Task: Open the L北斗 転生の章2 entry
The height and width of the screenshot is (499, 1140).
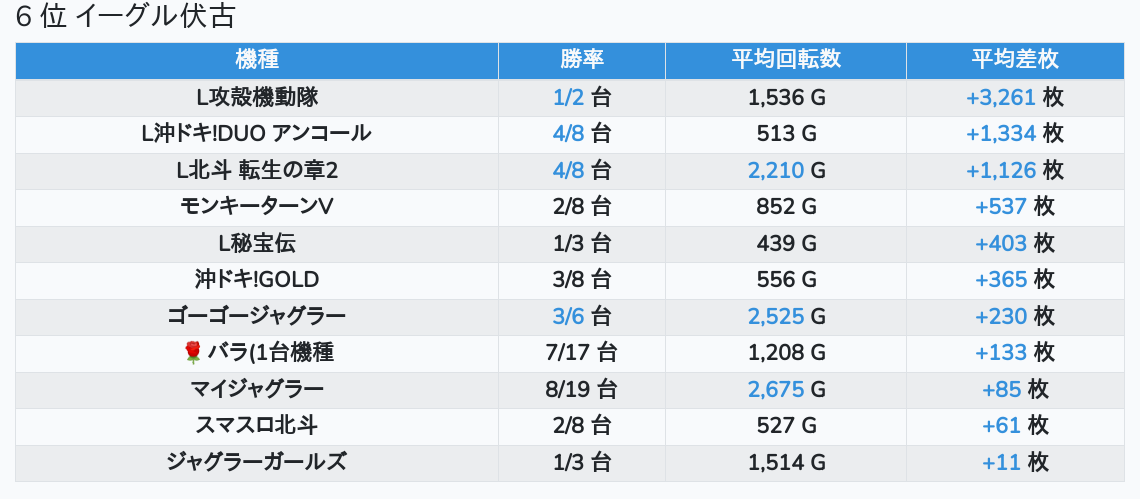Action: coord(257,170)
